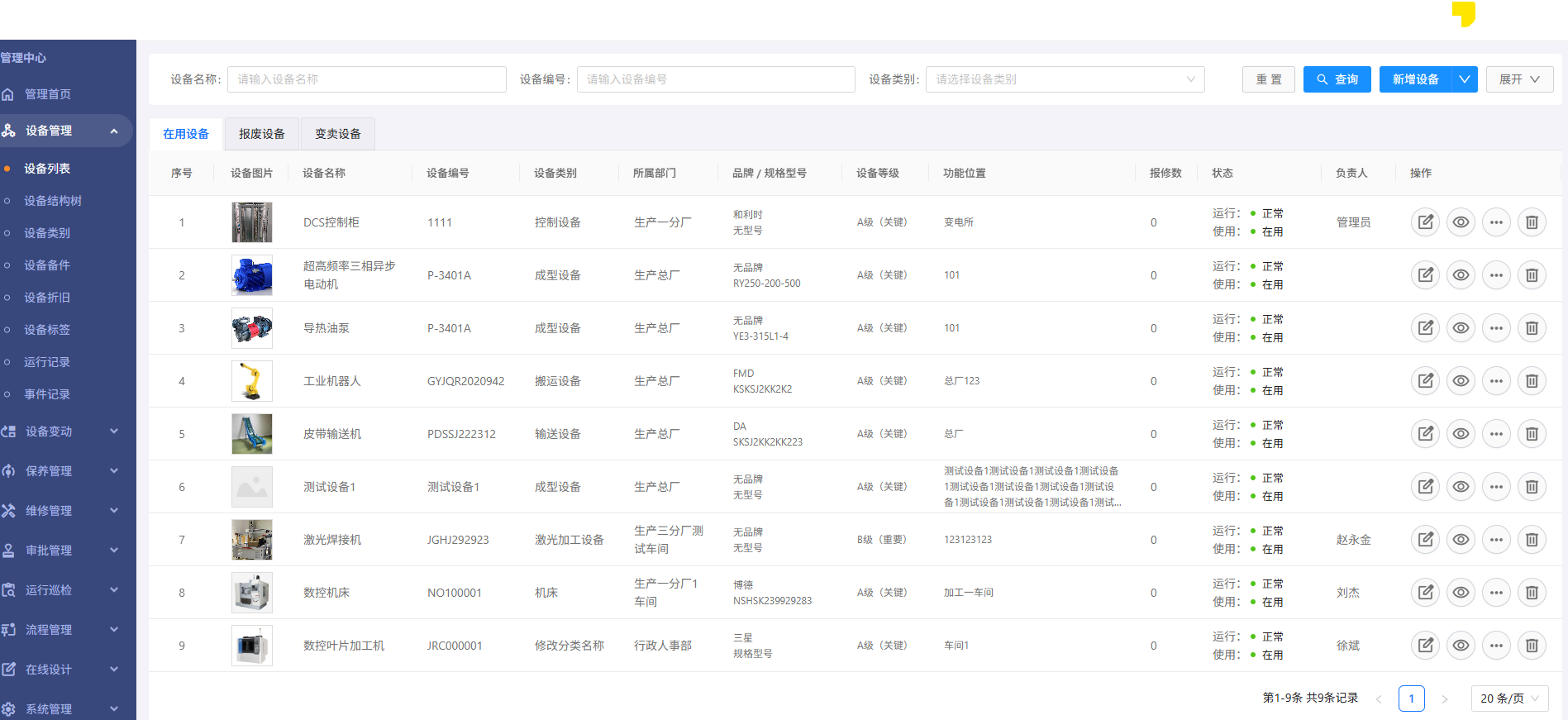Open more actions for 导热油泵
1568x720 pixels.
coord(1496,328)
